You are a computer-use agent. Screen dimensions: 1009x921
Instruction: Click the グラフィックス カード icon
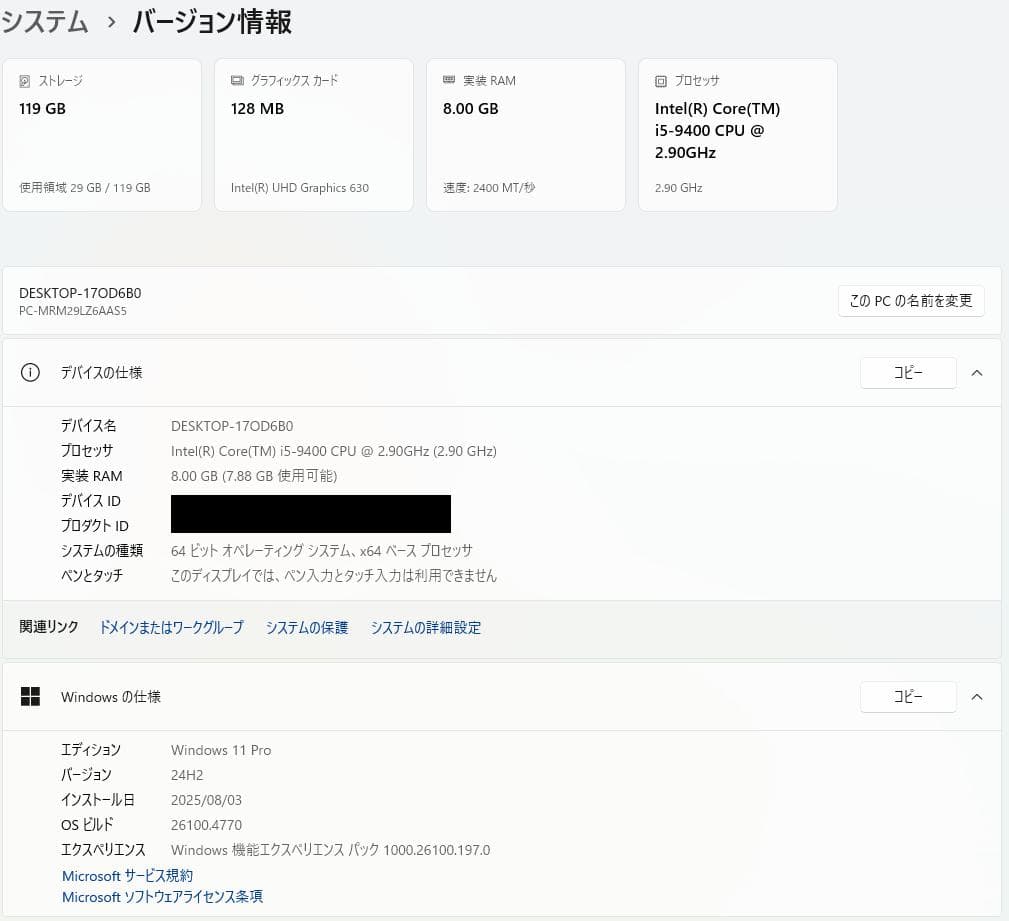[x=235, y=81]
